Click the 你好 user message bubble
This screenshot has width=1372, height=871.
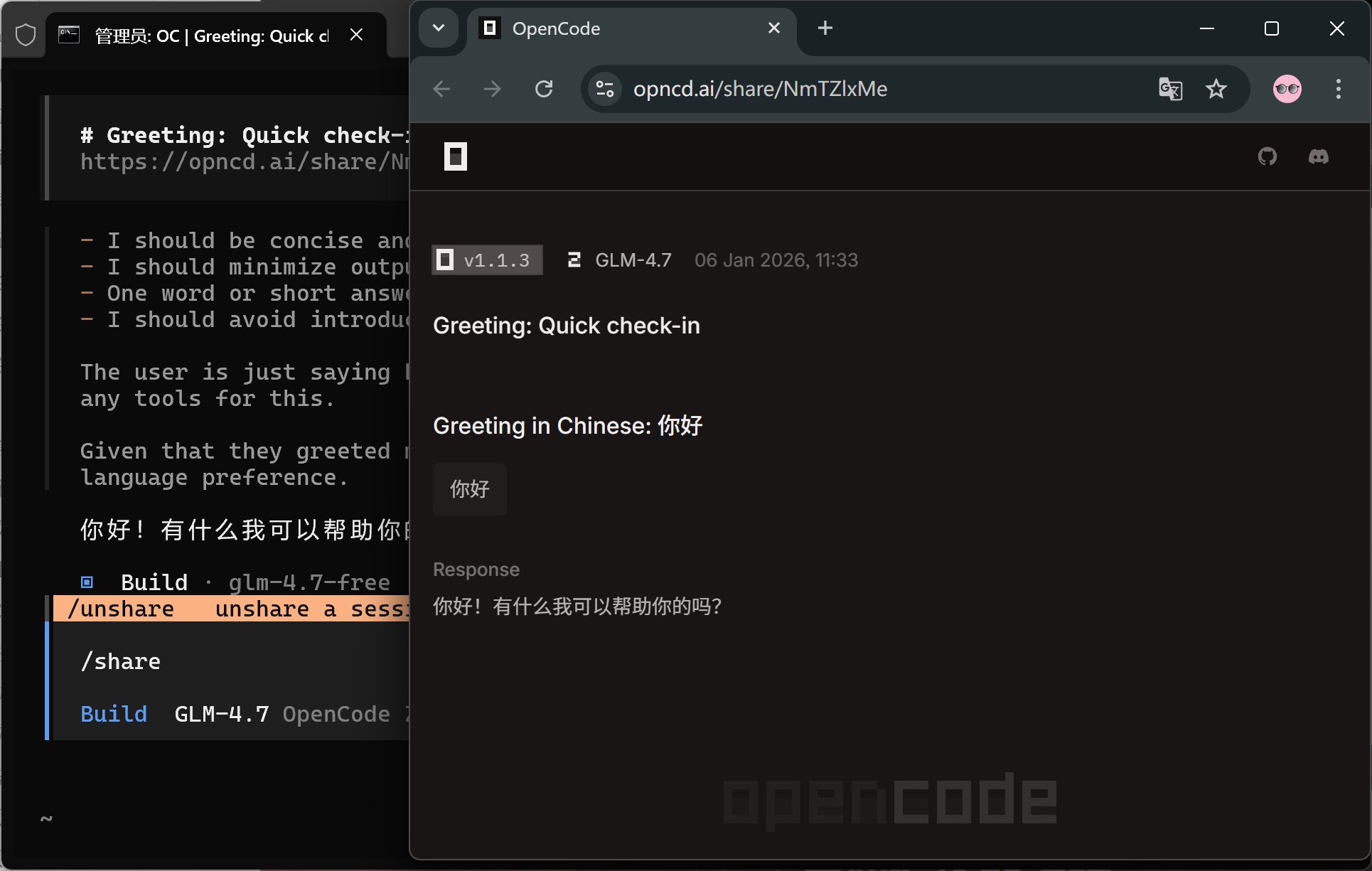pyautogui.click(x=470, y=489)
